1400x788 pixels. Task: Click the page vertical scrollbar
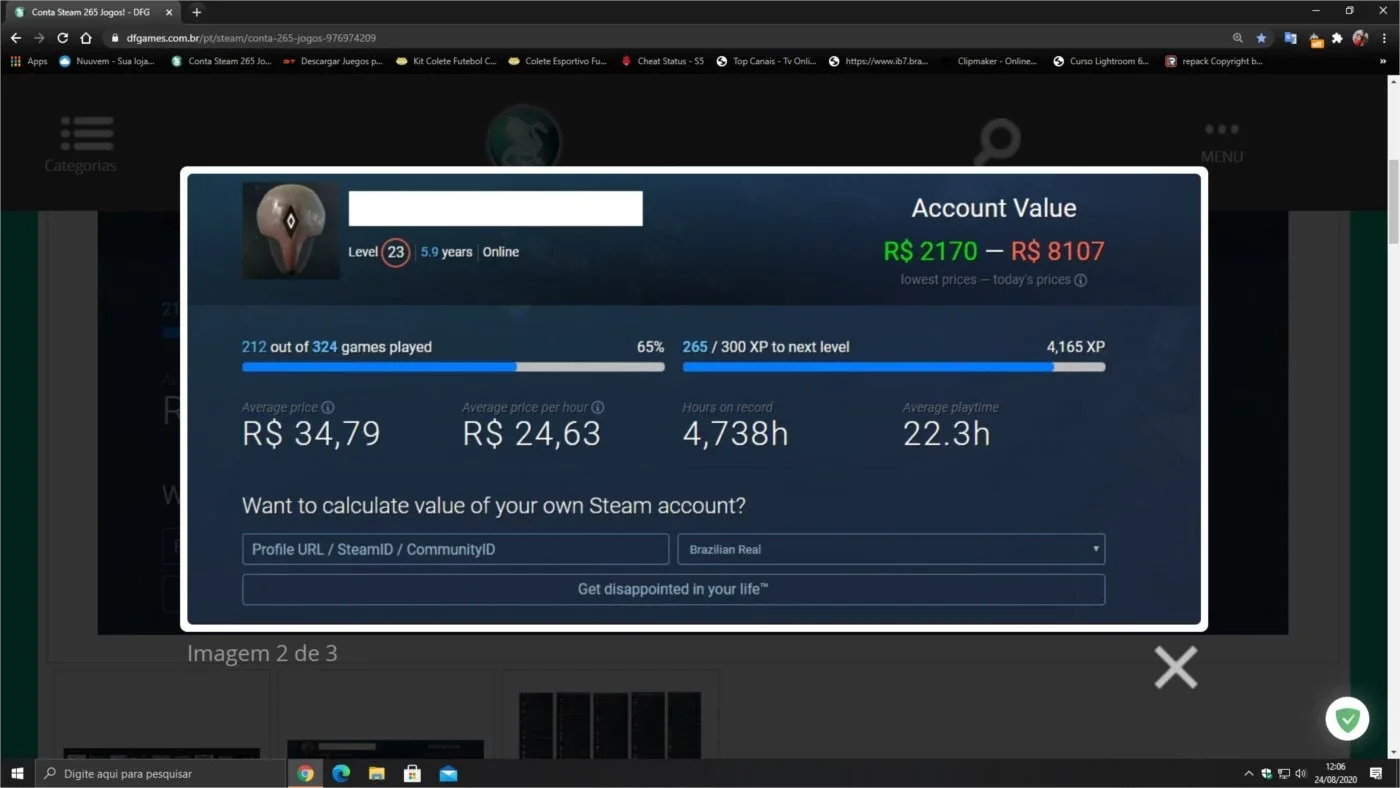pos(1391,200)
